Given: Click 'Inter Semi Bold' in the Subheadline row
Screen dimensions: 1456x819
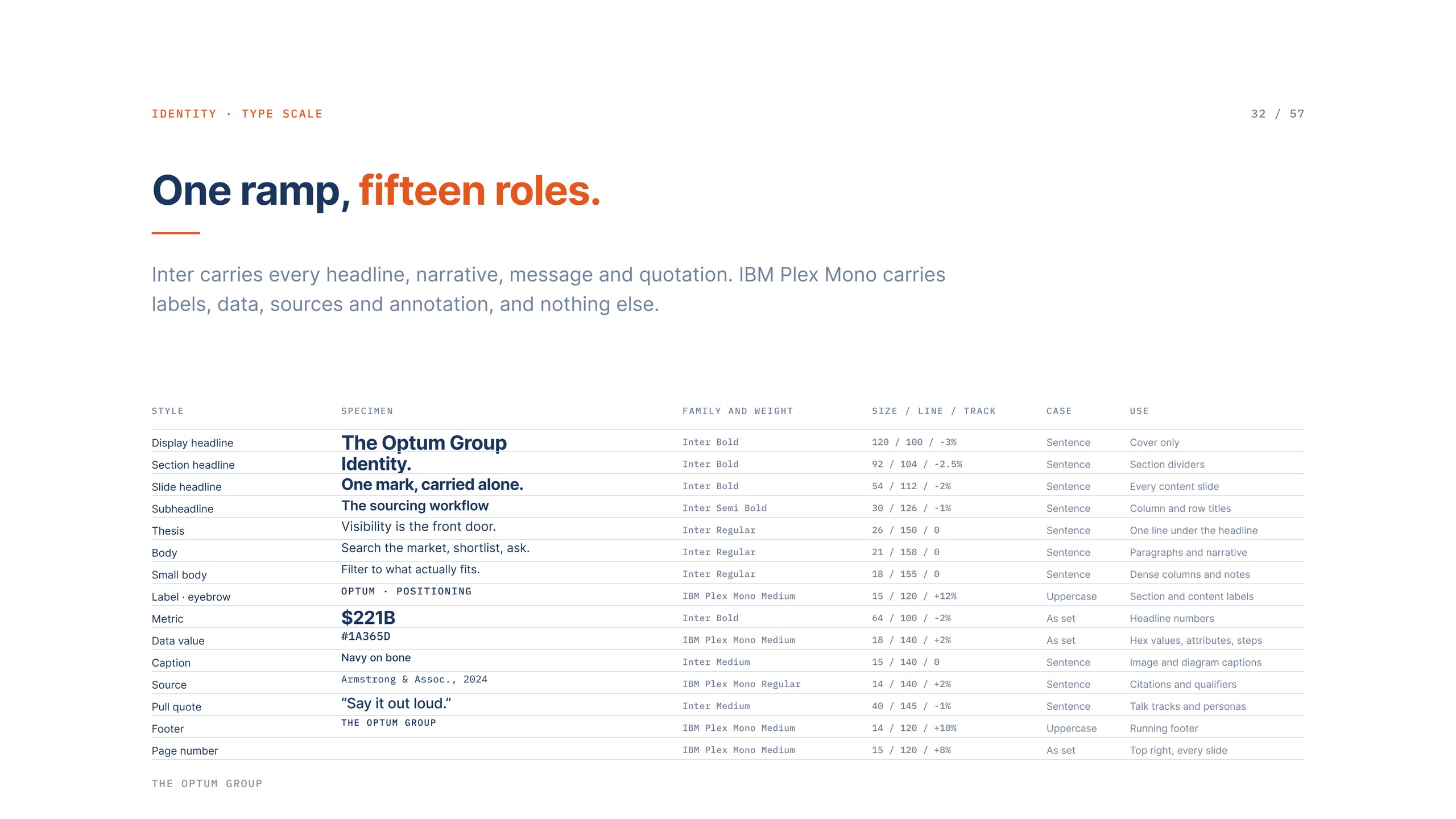Looking at the screenshot, I should click(725, 508).
